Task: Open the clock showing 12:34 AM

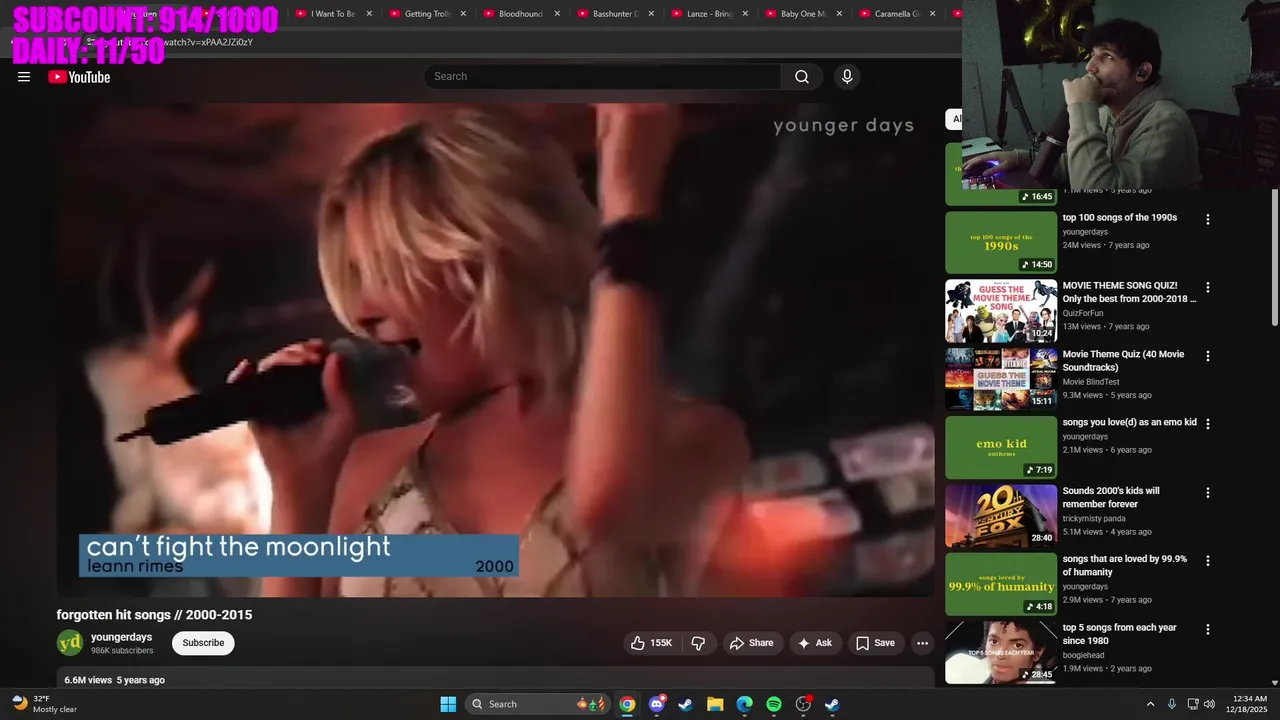Action: click(1246, 704)
